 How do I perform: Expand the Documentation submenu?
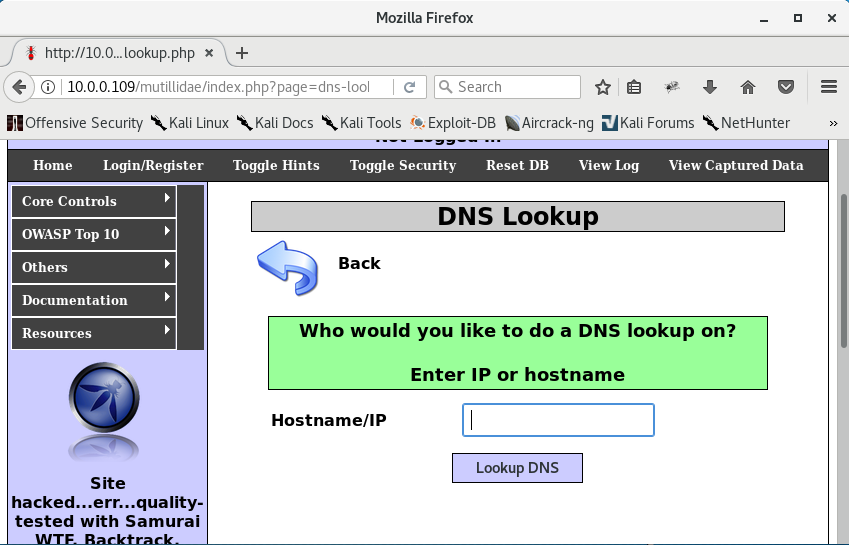pyautogui.click(x=94, y=300)
